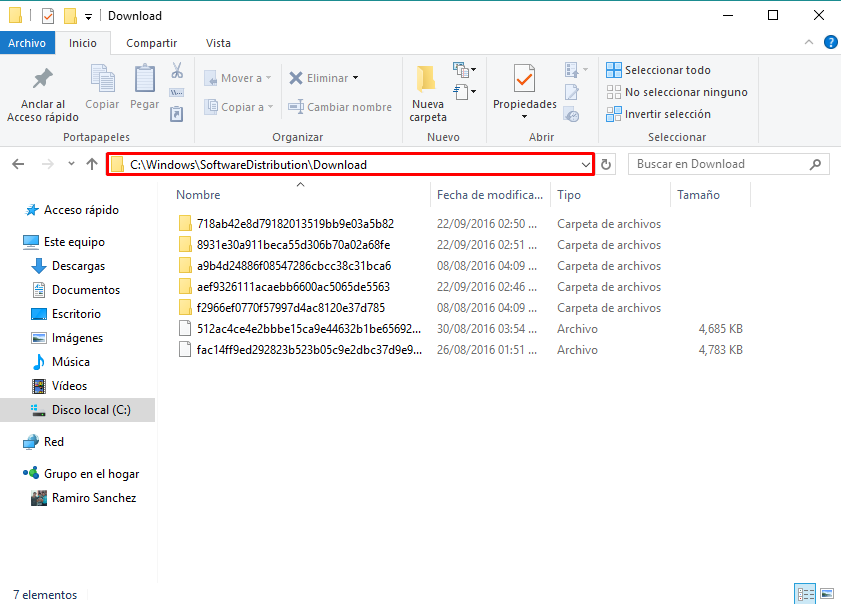
Task: Switch to the Inicio tab
Action: pyautogui.click(x=83, y=43)
